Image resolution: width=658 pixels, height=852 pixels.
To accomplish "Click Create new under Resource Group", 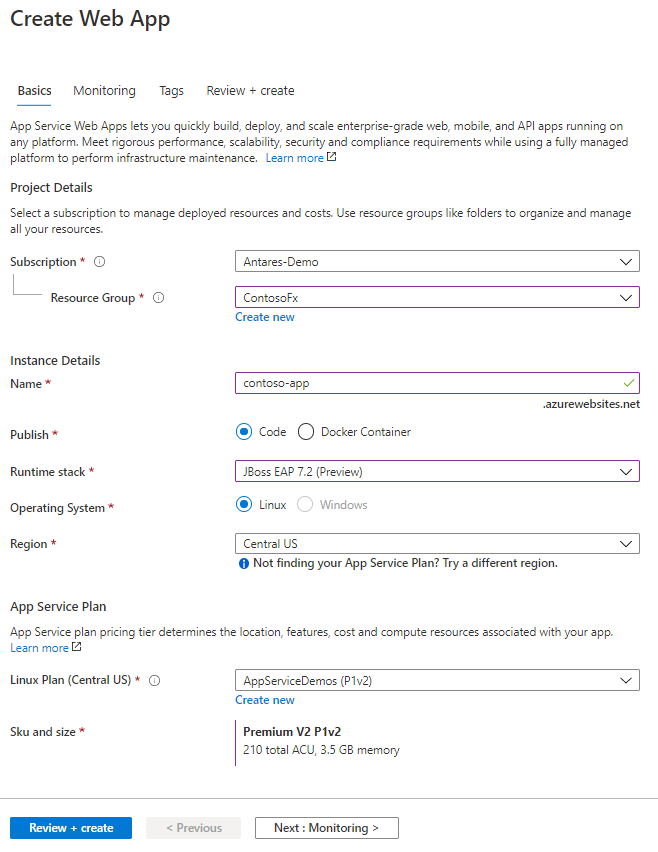I will point(265,317).
